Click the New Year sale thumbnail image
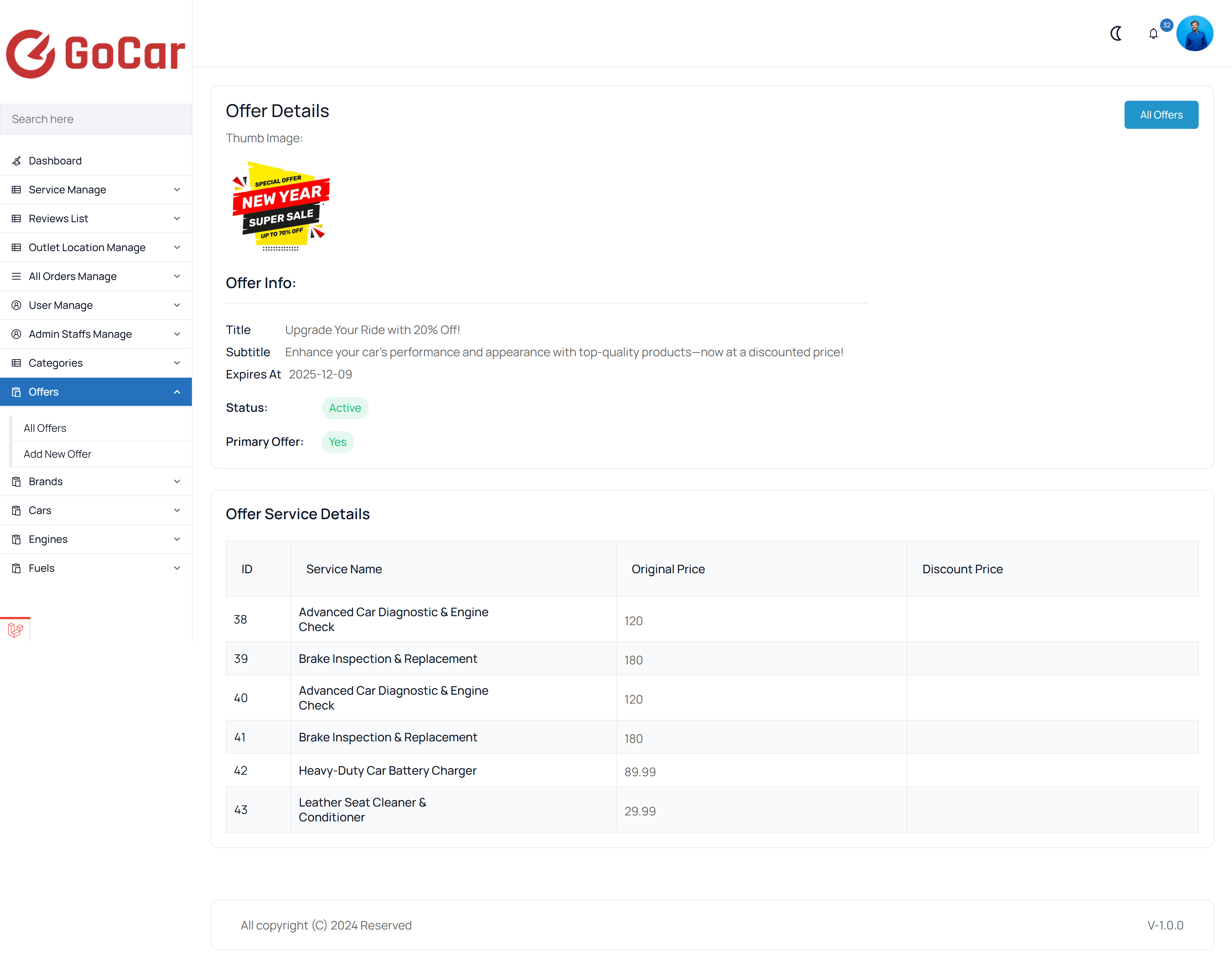The height and width of the screenshot is (968, 1232). [281, 207]
